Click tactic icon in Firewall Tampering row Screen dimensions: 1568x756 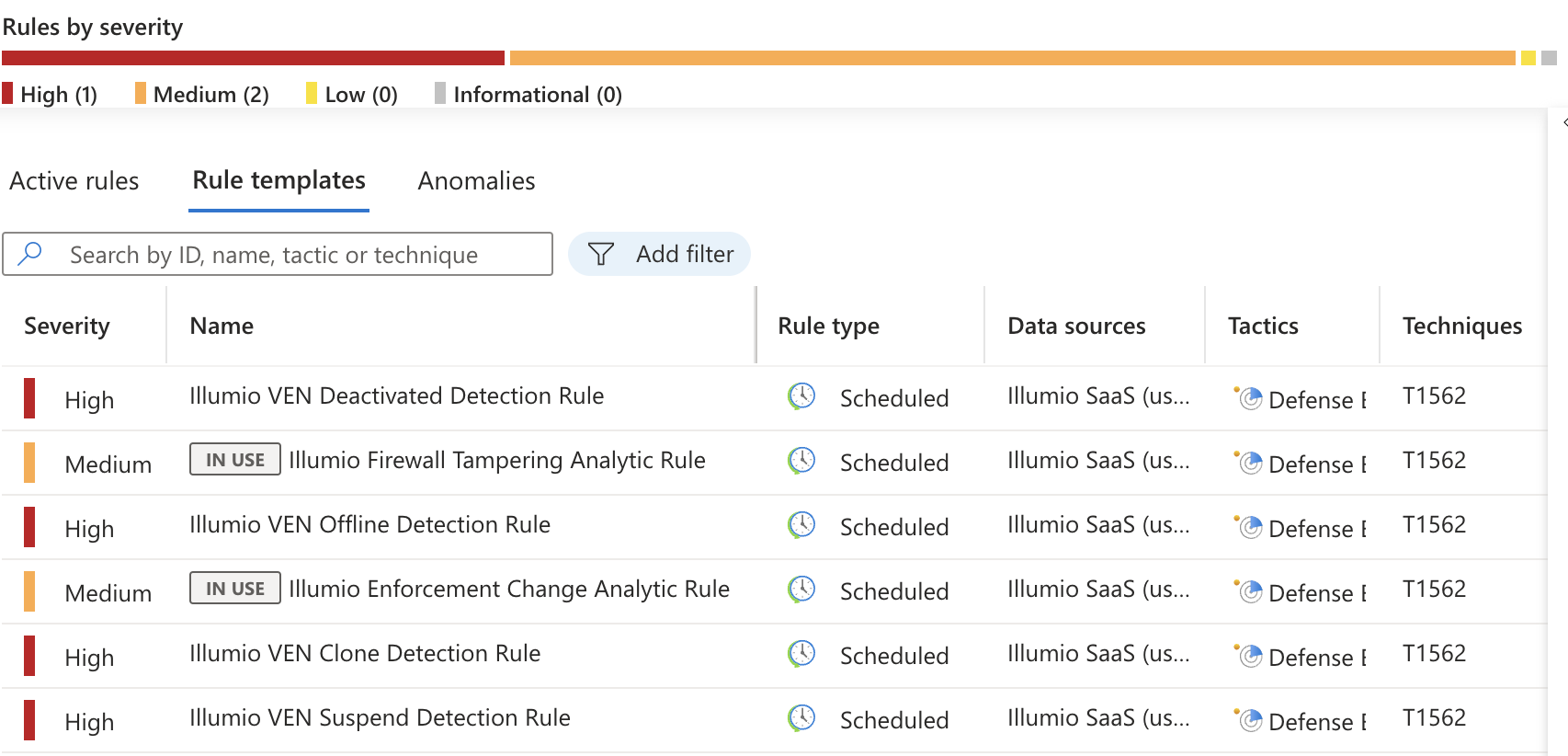point(1248,463)
